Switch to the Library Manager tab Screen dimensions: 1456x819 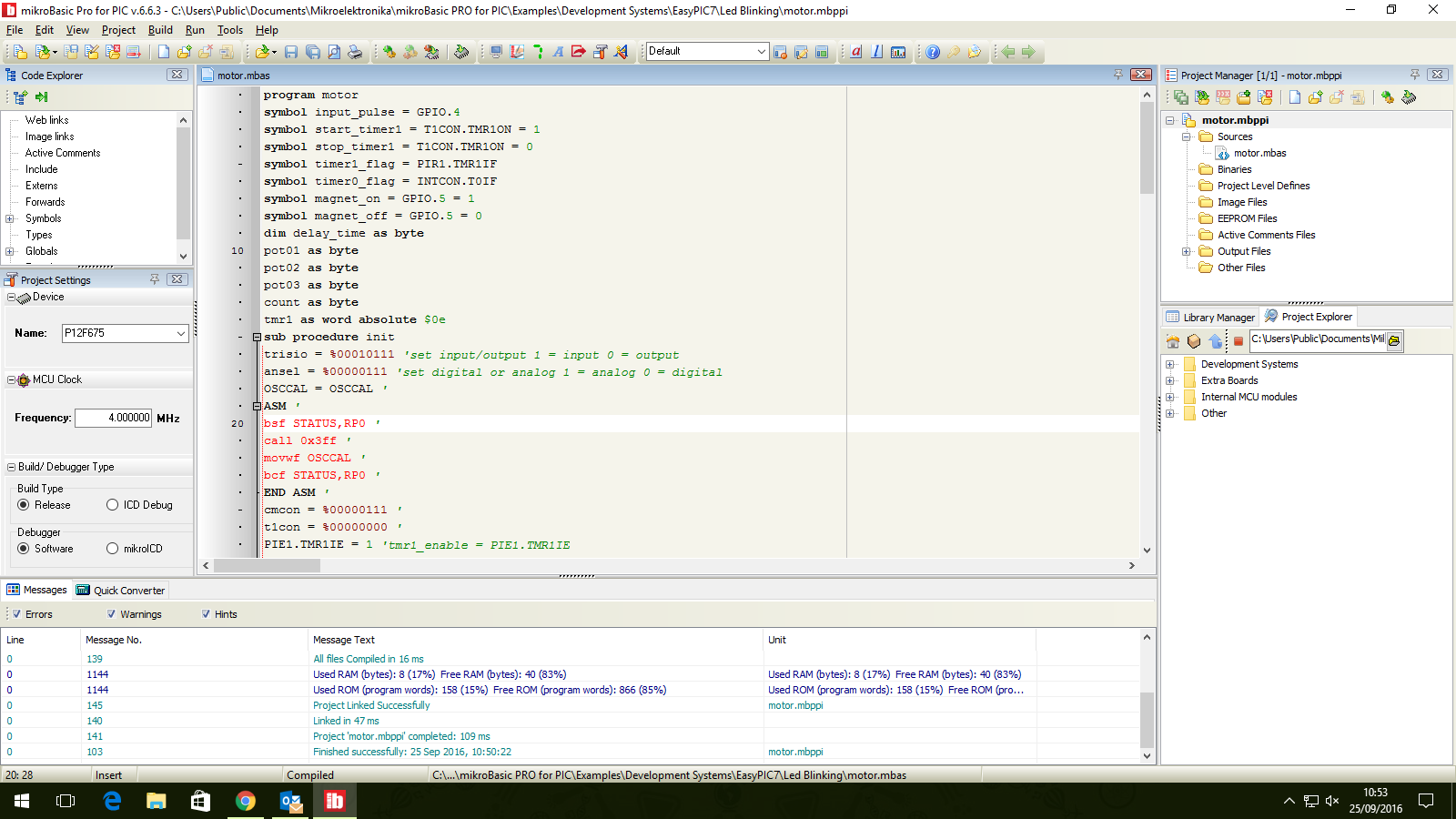pyautogui.click(x=1210, y=317)
